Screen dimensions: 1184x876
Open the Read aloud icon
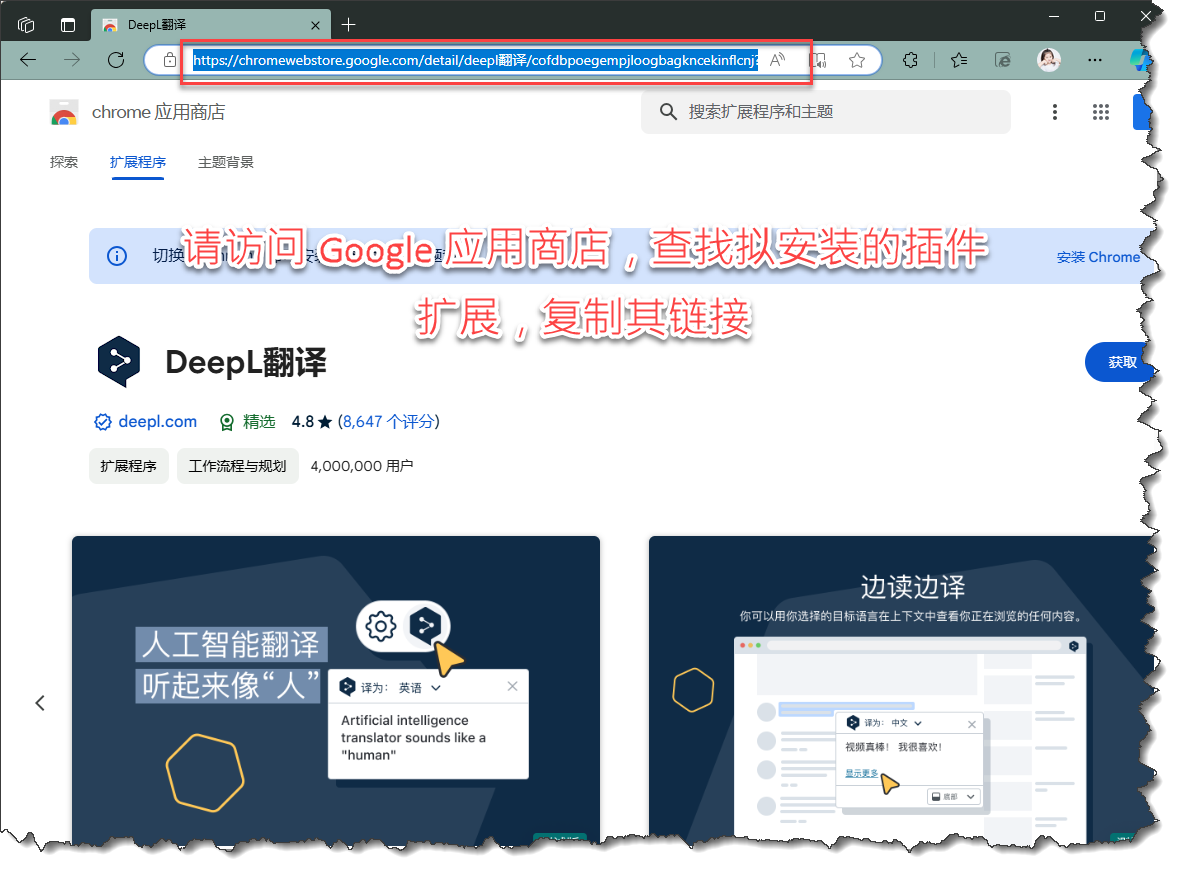click(777, 60)
